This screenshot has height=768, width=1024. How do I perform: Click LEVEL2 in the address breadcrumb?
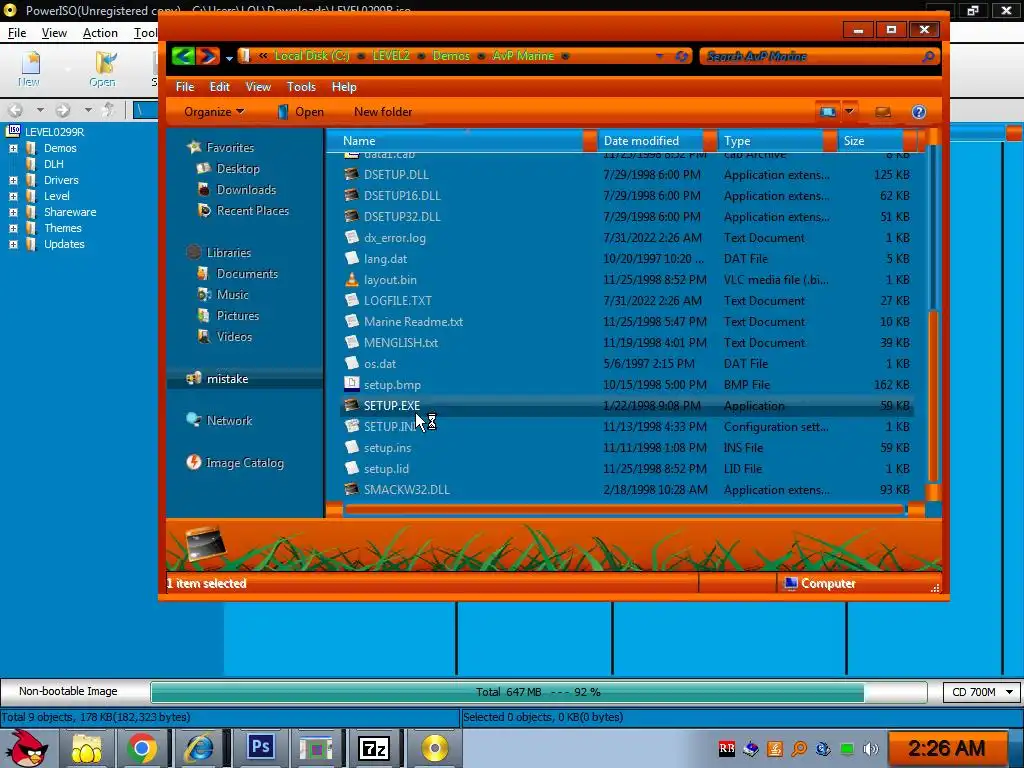391,56
